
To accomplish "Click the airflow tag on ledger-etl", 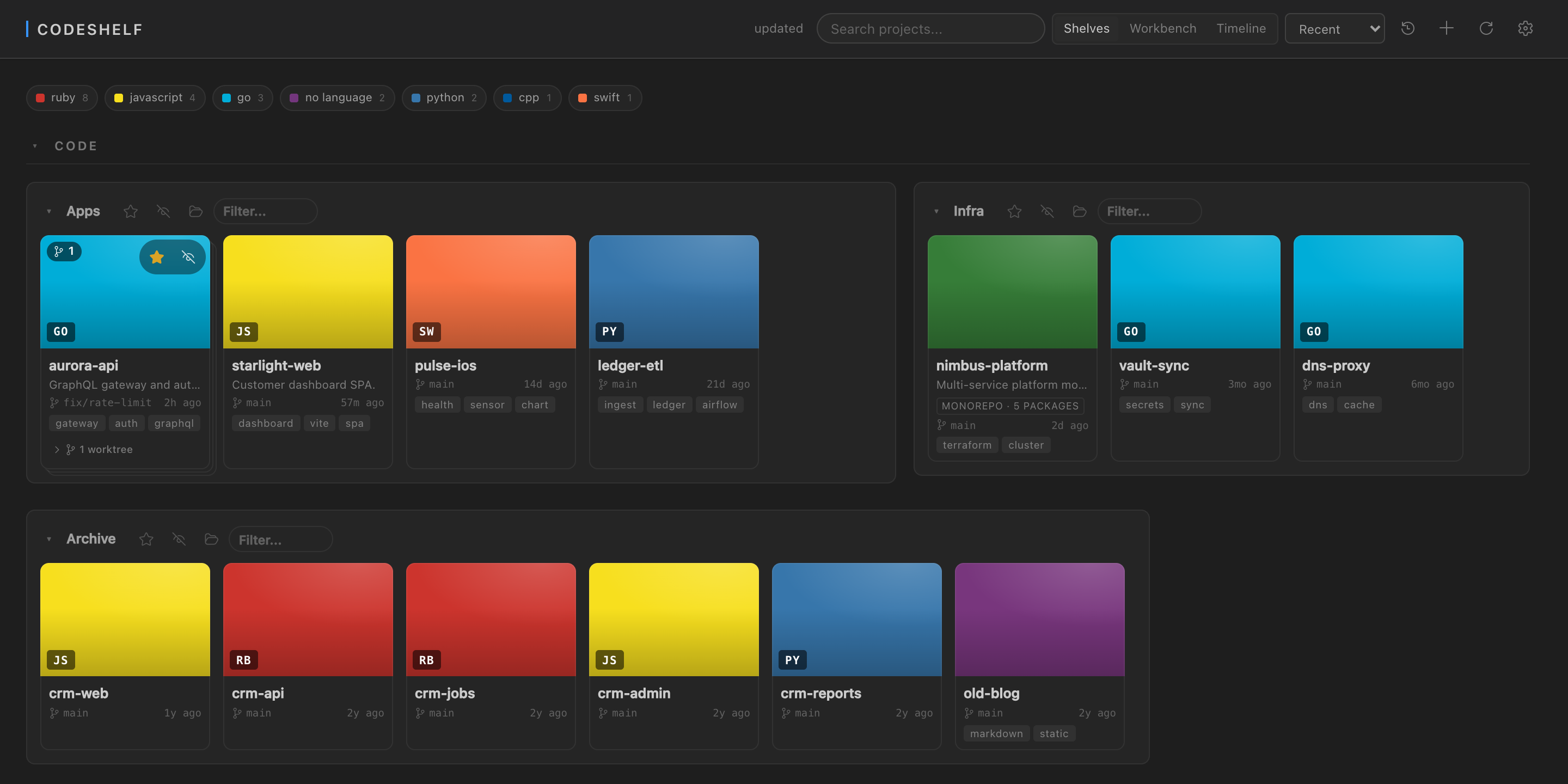I will pyautogui.click(x=719, y=405).
